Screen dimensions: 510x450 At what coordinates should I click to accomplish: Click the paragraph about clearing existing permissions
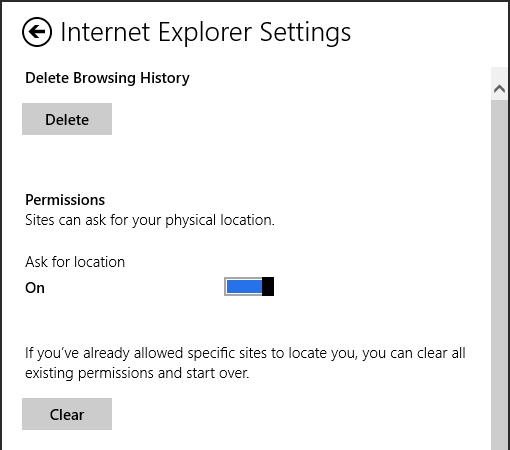pos(245,363)
